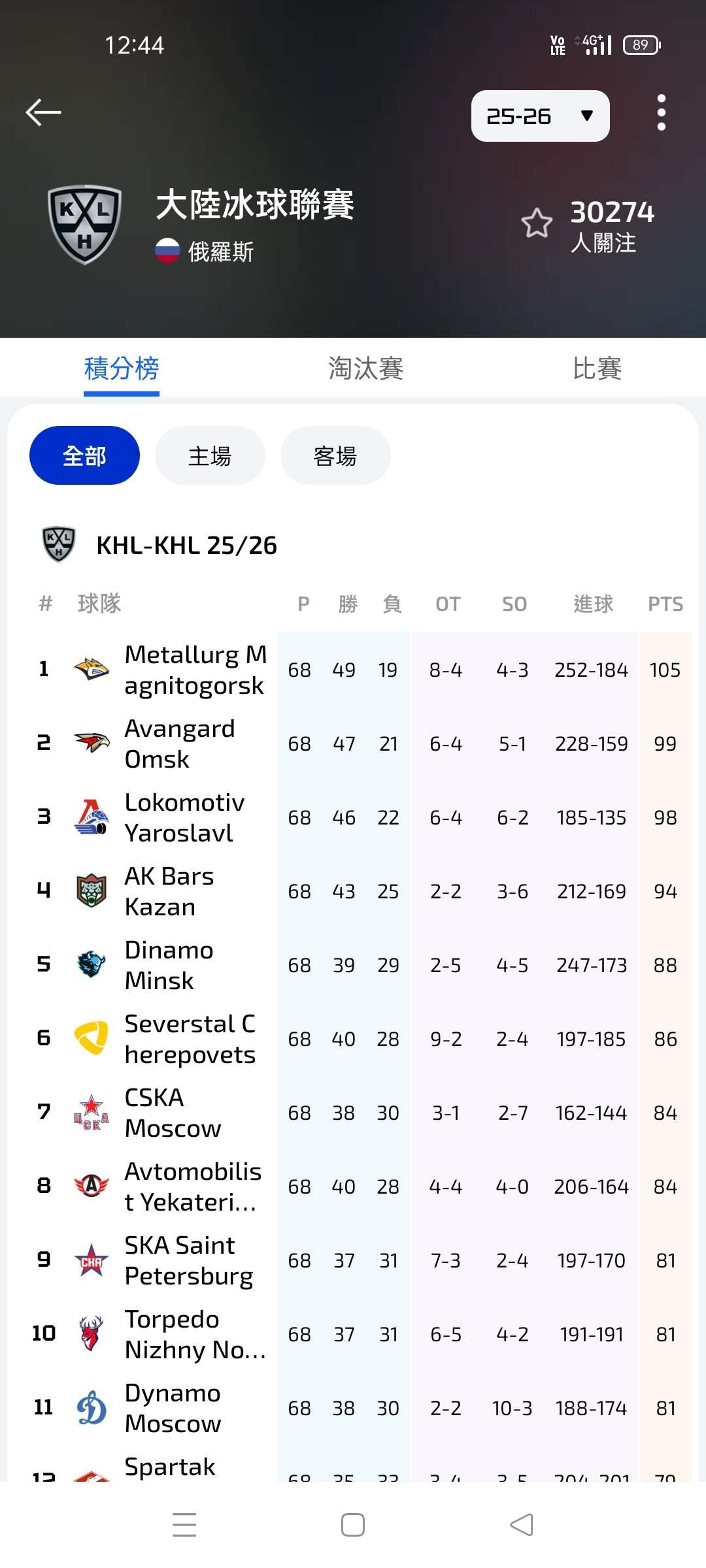Open the three-dot overflow menu
The image size is (706, 1568).
tap(661, 112)
